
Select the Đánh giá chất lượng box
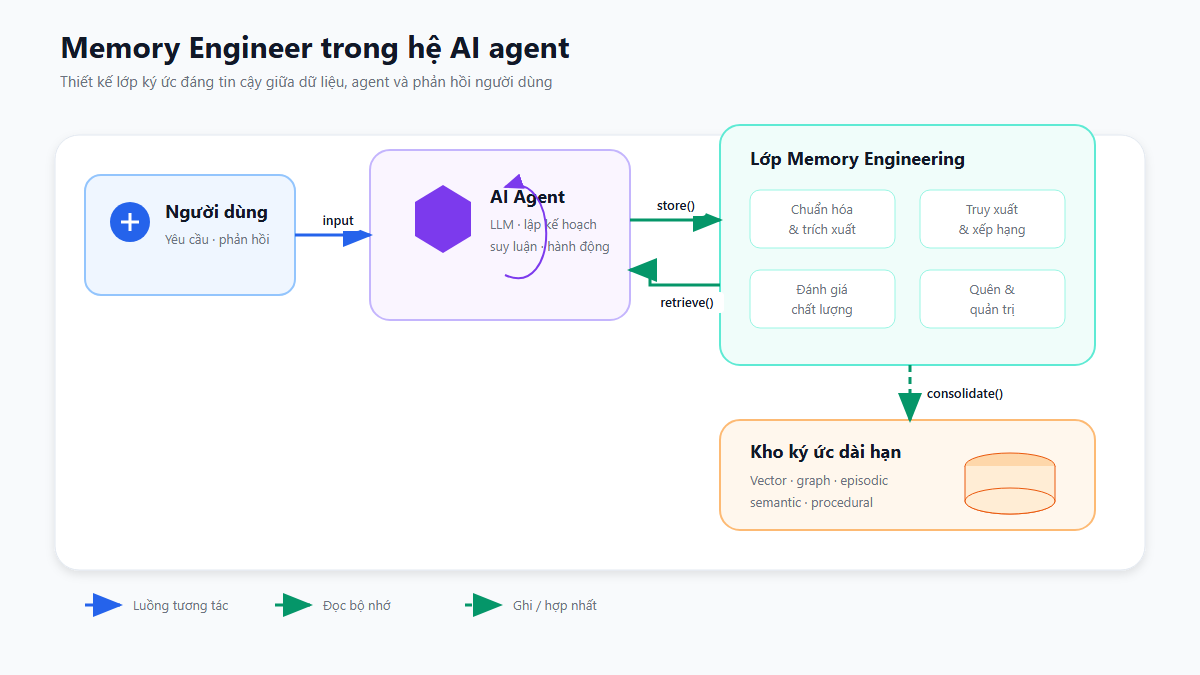[x=822, y=299]
